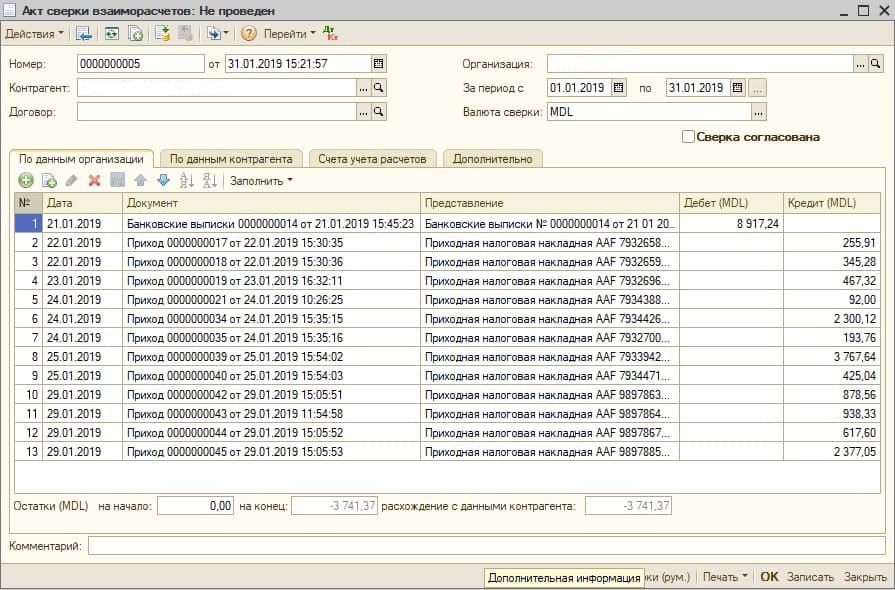Viewport: 895px width, 590px height.
Task: Open the Действия dropdown menu
Action: (x=34, y=34)
